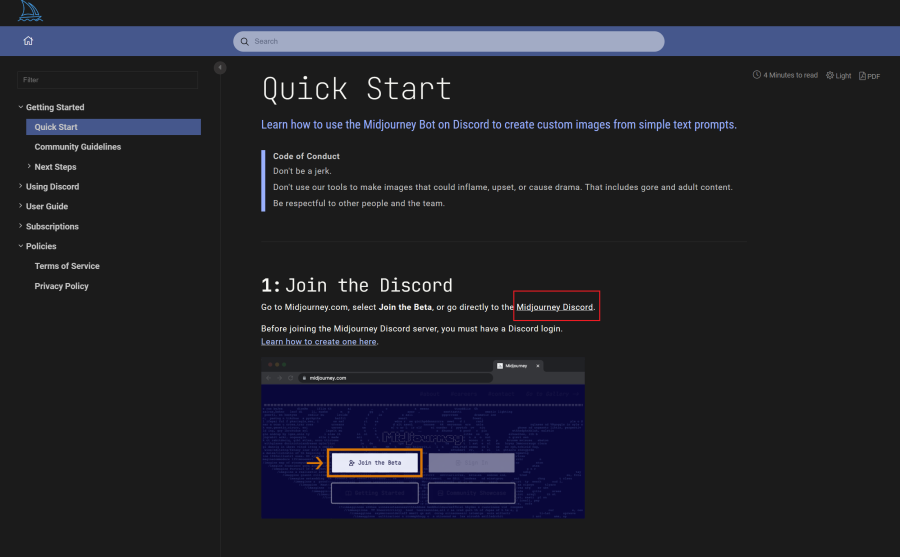The height and width of the screenshot is (557, 900).
Task: Open the Privacy Policy page
Action: click(61, 286)
